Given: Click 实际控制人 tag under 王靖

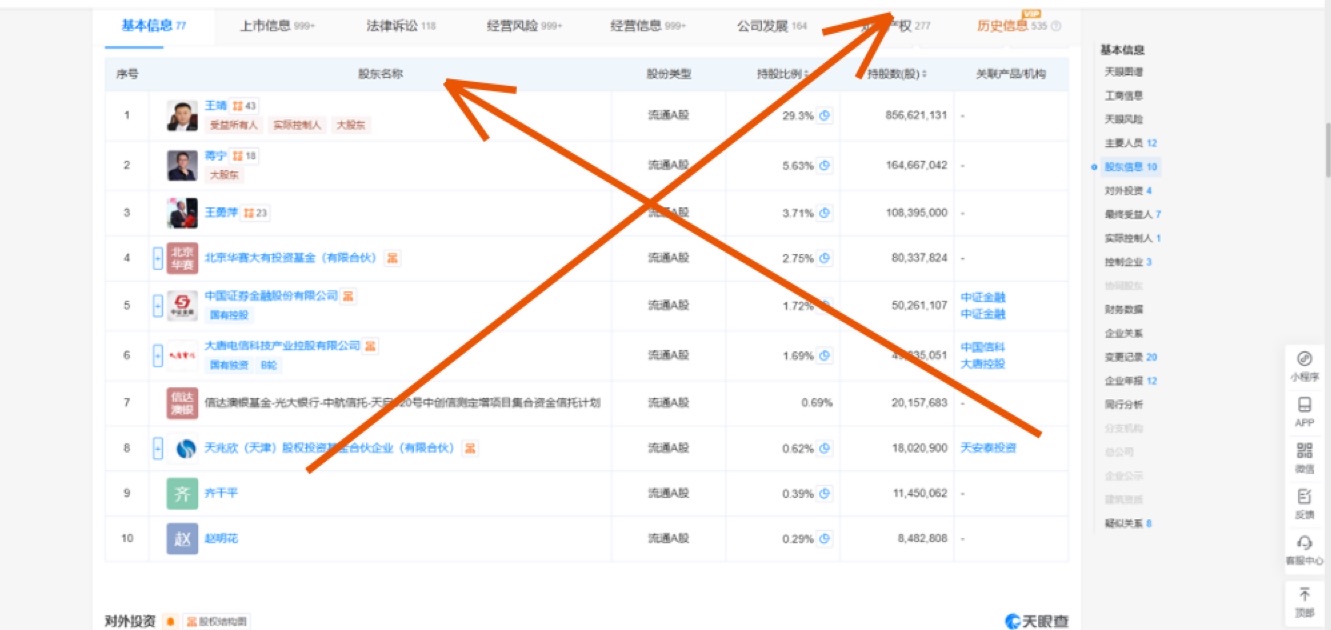Looking at the screenshot, I should (297, 126).
